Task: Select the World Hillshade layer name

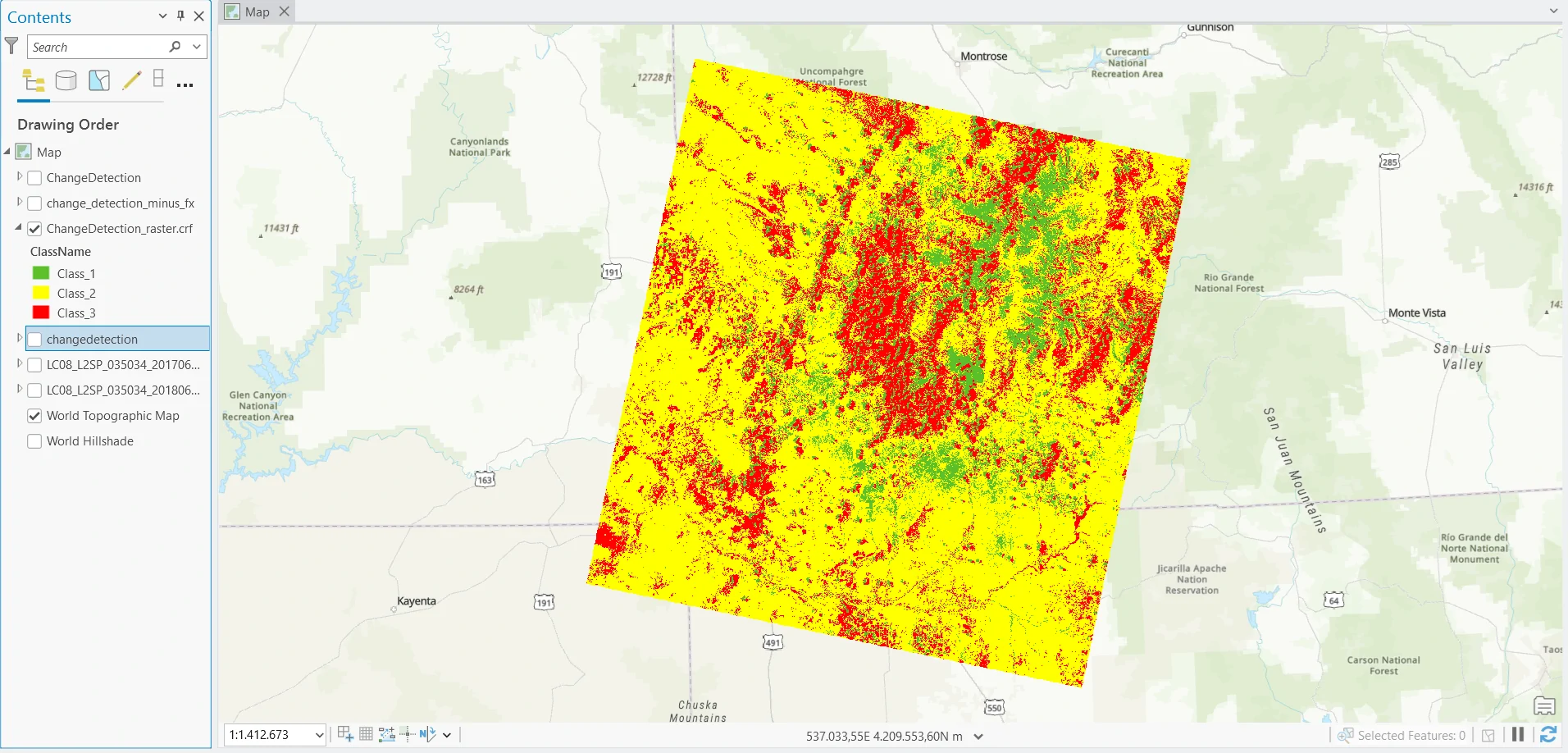Action: point(90,441)
